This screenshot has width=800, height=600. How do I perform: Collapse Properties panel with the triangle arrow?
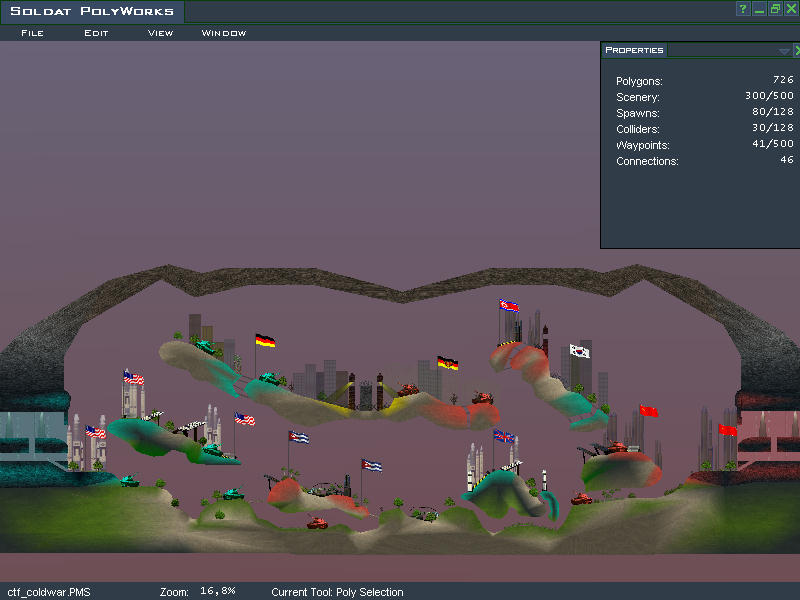(784, 50)
